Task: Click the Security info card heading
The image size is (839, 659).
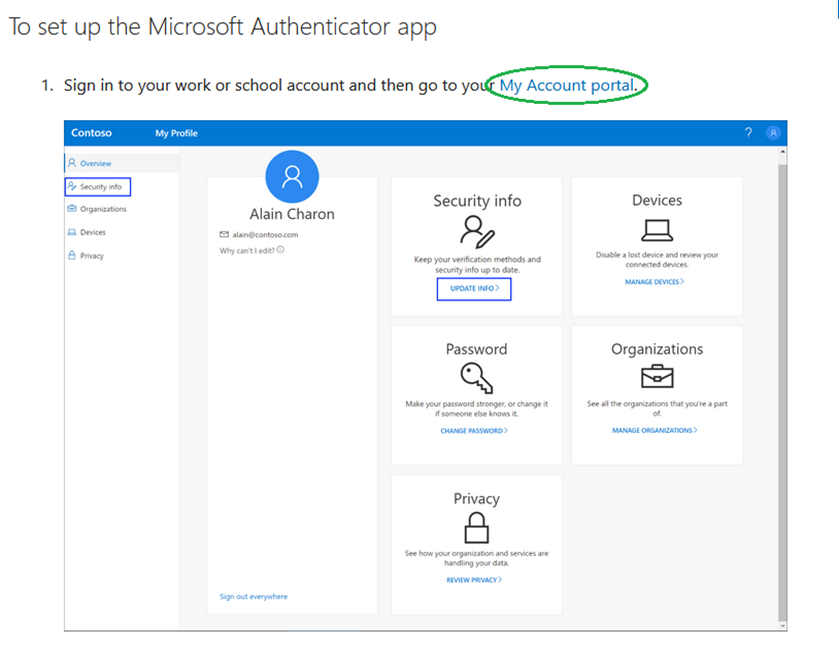Action: (x=477, y=201)
